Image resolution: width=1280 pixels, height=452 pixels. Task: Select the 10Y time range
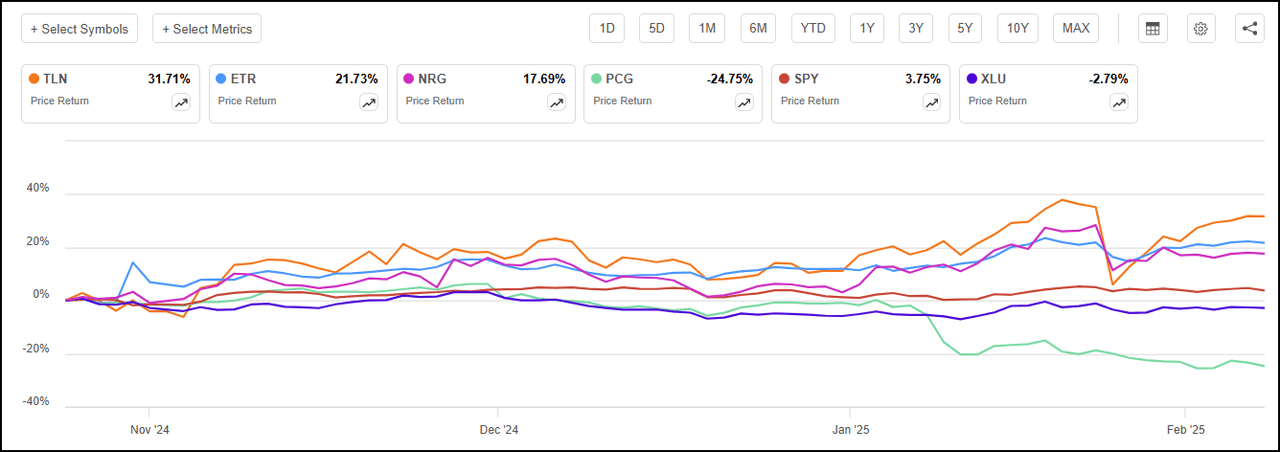[1018, 29]
